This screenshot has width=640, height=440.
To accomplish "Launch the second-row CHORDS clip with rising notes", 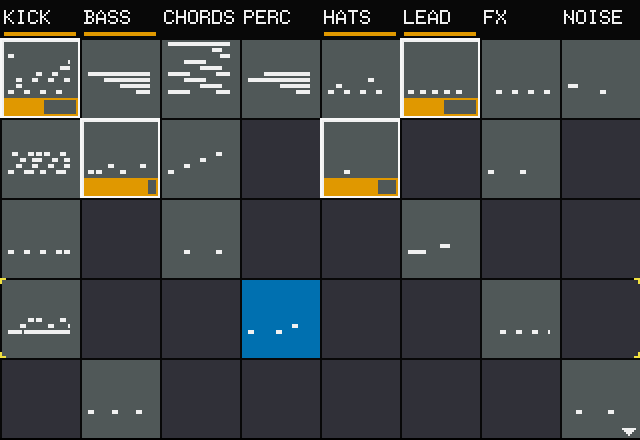I will click(200, 158).
